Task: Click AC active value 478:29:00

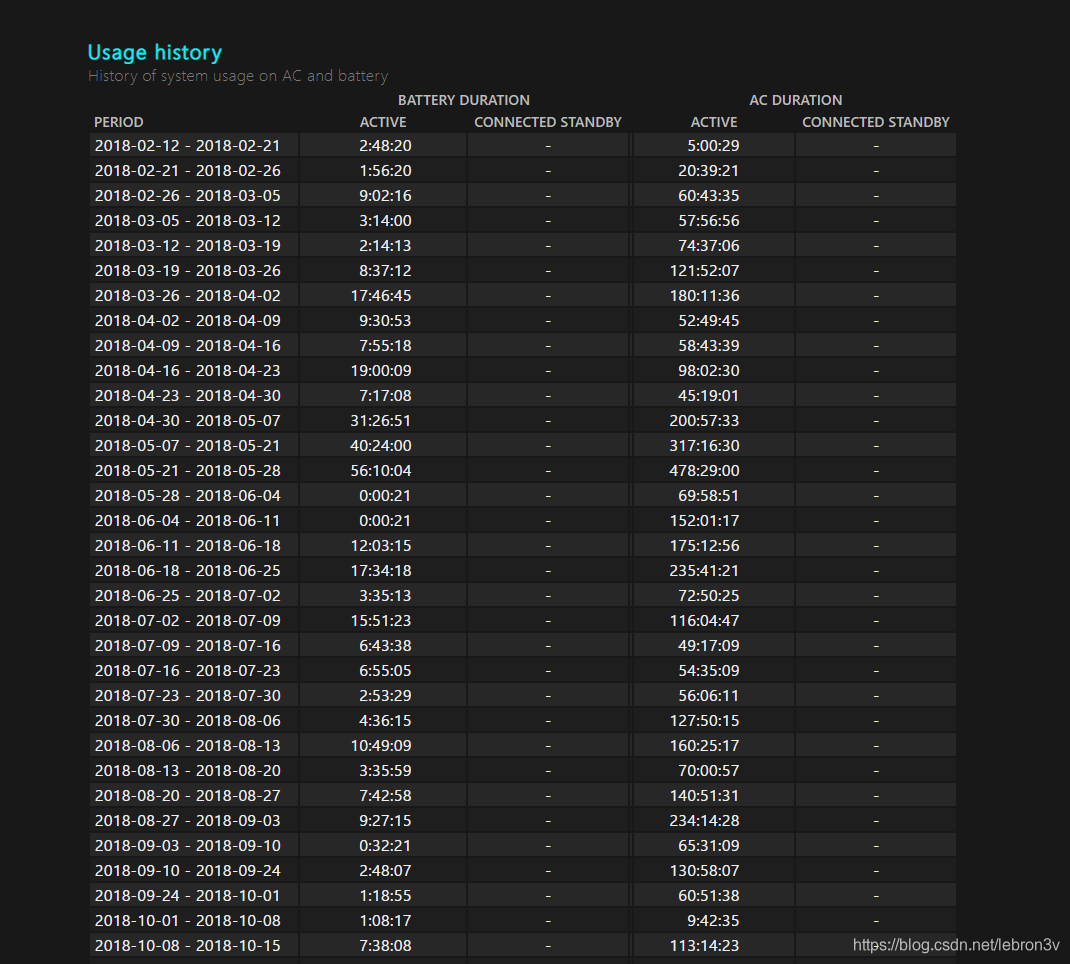Action: [704, 471]
